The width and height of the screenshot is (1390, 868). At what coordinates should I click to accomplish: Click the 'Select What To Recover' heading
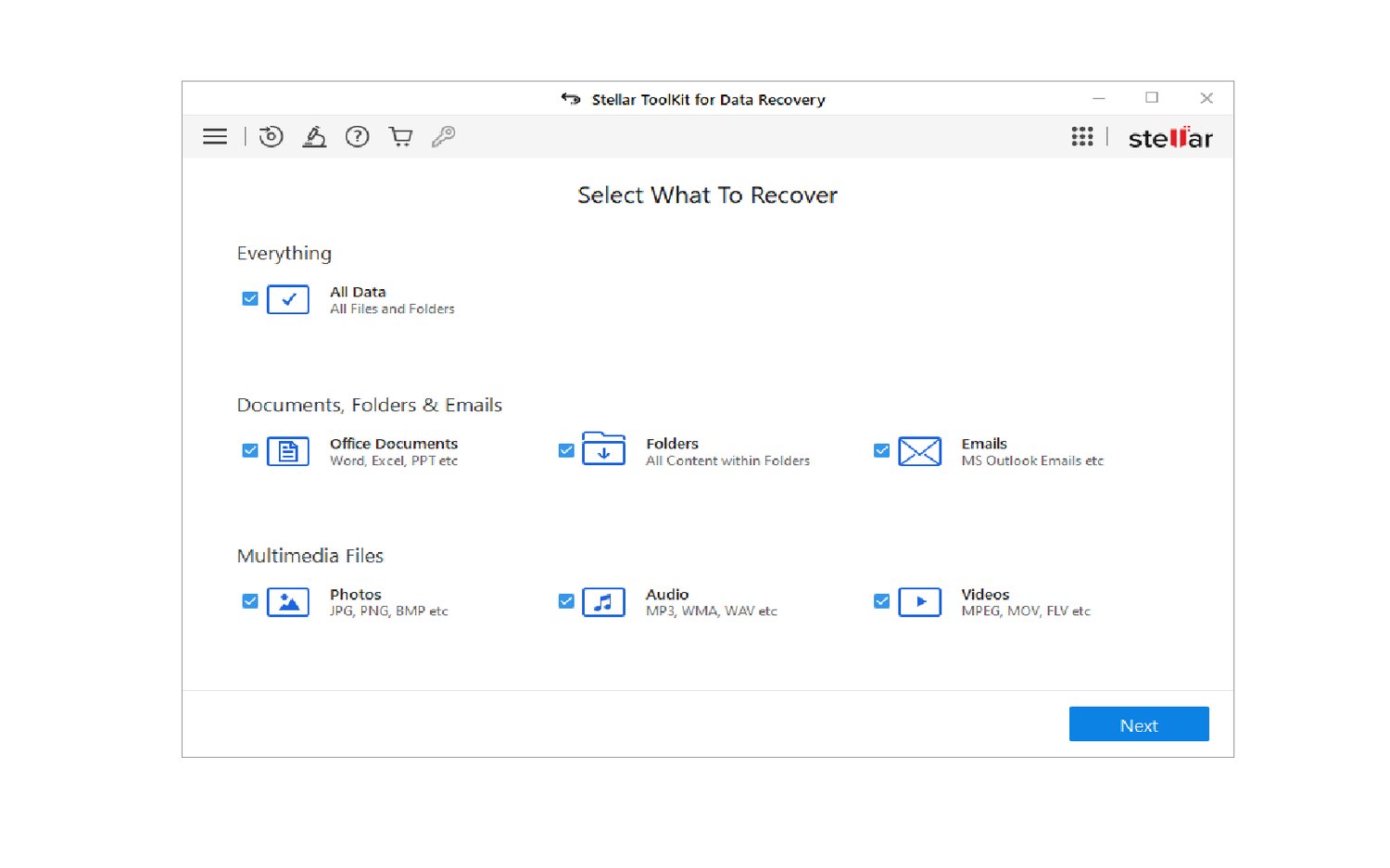coord(707,195)
